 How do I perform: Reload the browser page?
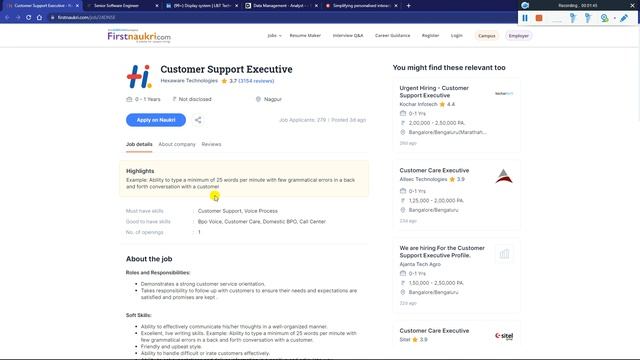click(x=28, y=18)
